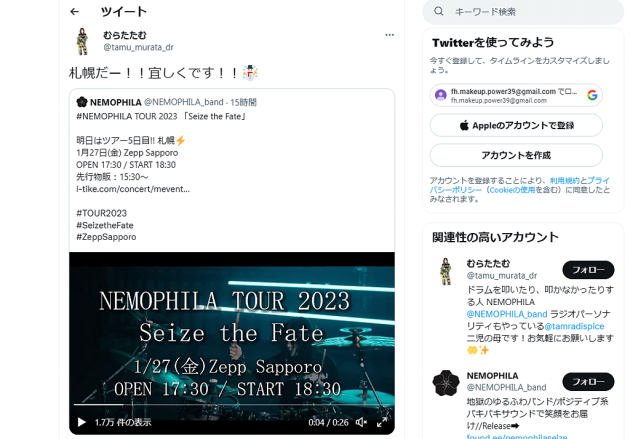The width and height of the screenshot is (630, 439).
Task: Open the terms of service link
Action: (565, 180)
